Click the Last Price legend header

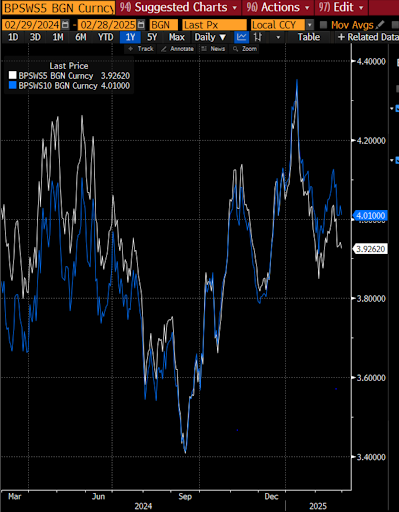[69, 66]
